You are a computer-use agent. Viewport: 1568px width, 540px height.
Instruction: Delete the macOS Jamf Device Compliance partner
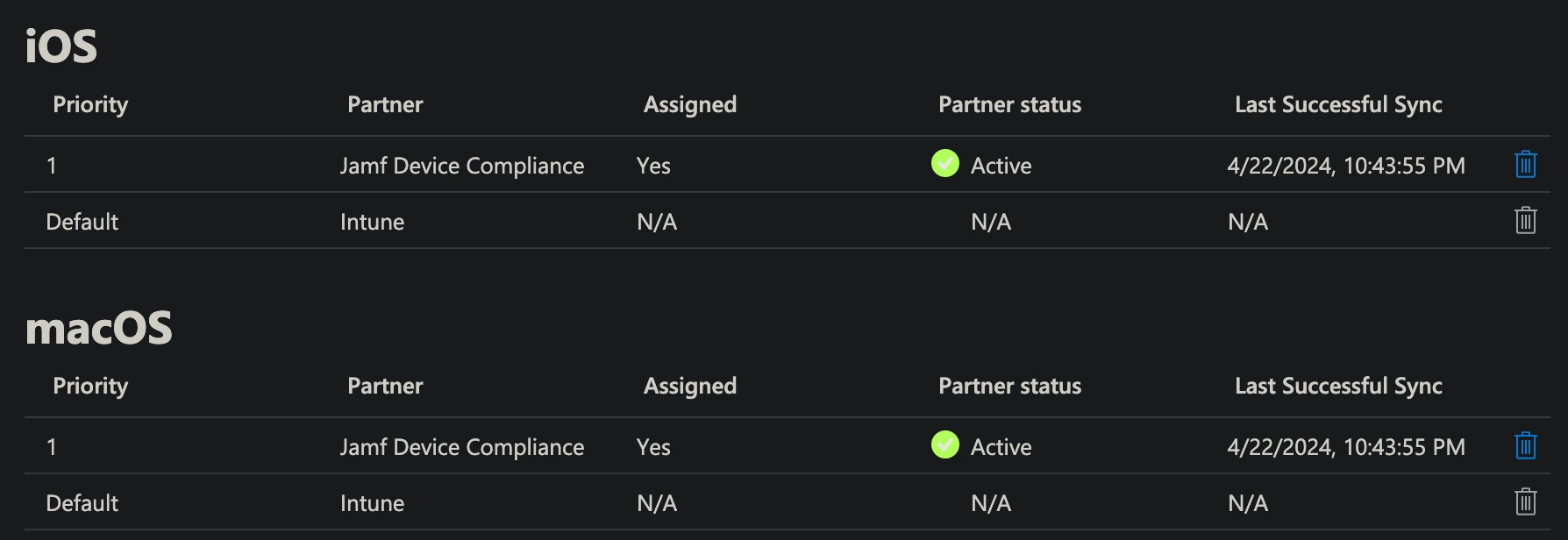[1525, 446]
